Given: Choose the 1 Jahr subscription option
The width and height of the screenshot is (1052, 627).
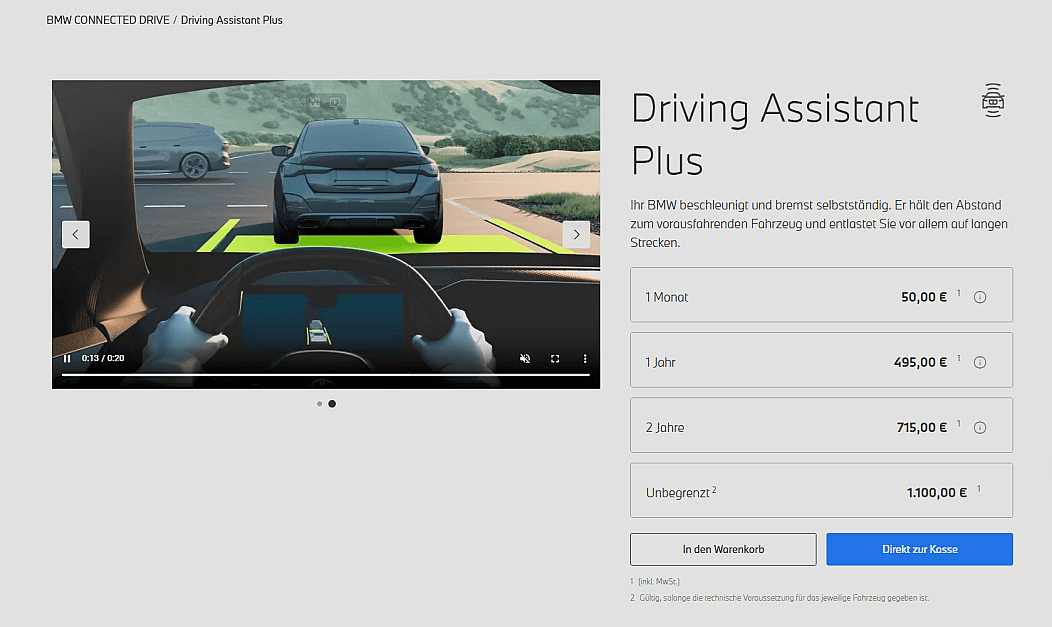Looking at the screenshot, I should coord(821,360).
